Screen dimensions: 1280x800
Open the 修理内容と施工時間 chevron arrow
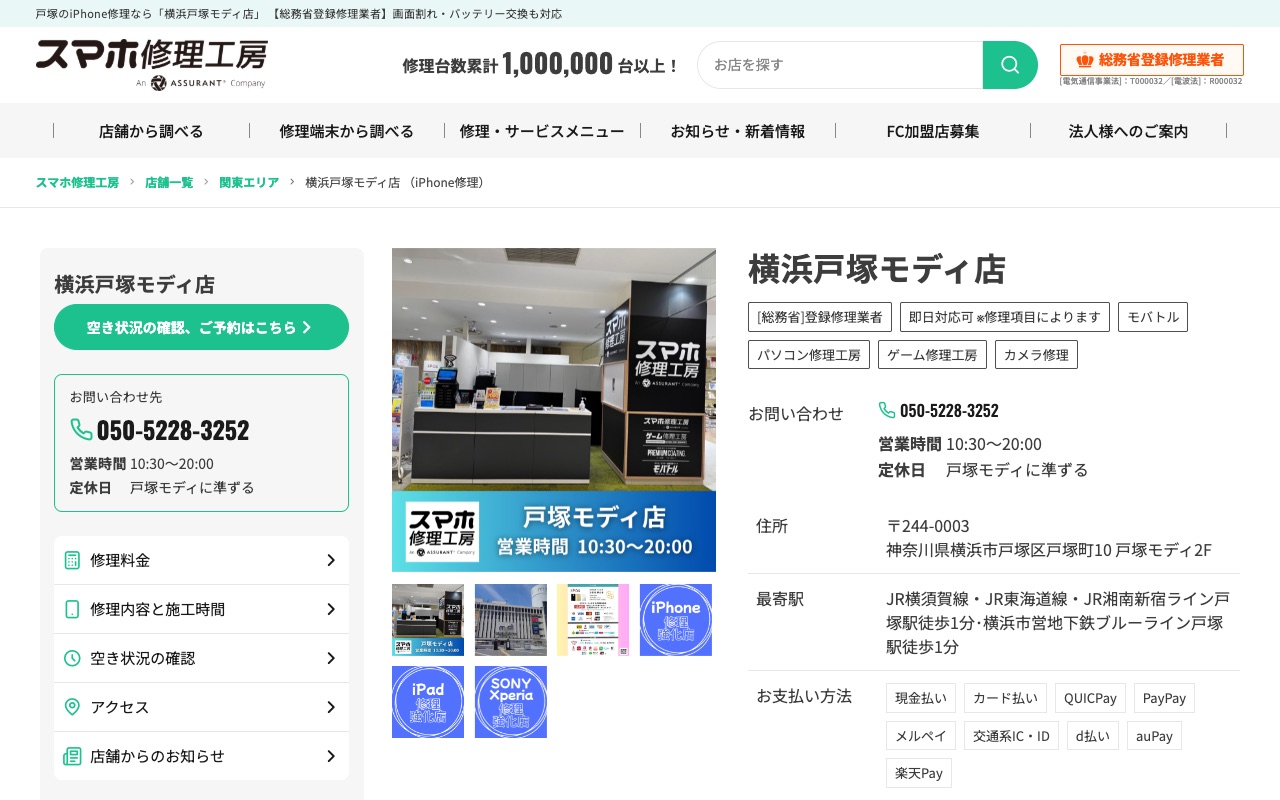331,609
